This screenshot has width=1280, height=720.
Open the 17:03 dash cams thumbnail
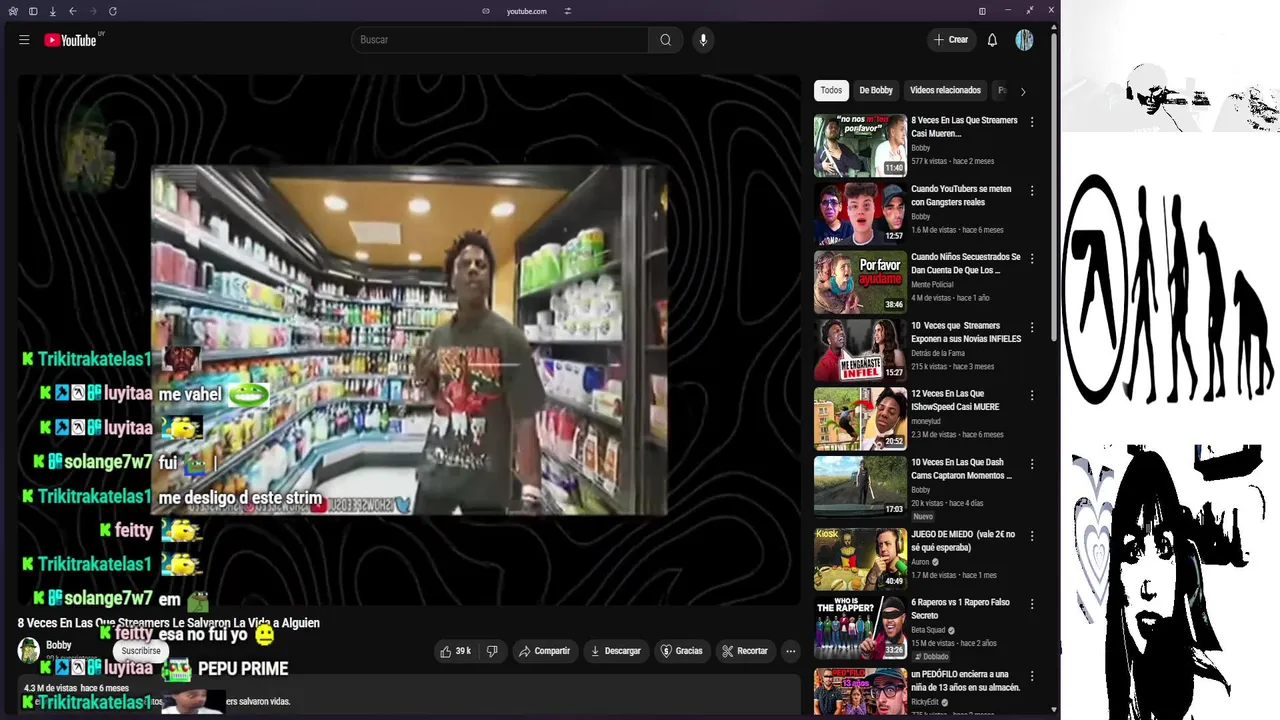pos(860,487)
